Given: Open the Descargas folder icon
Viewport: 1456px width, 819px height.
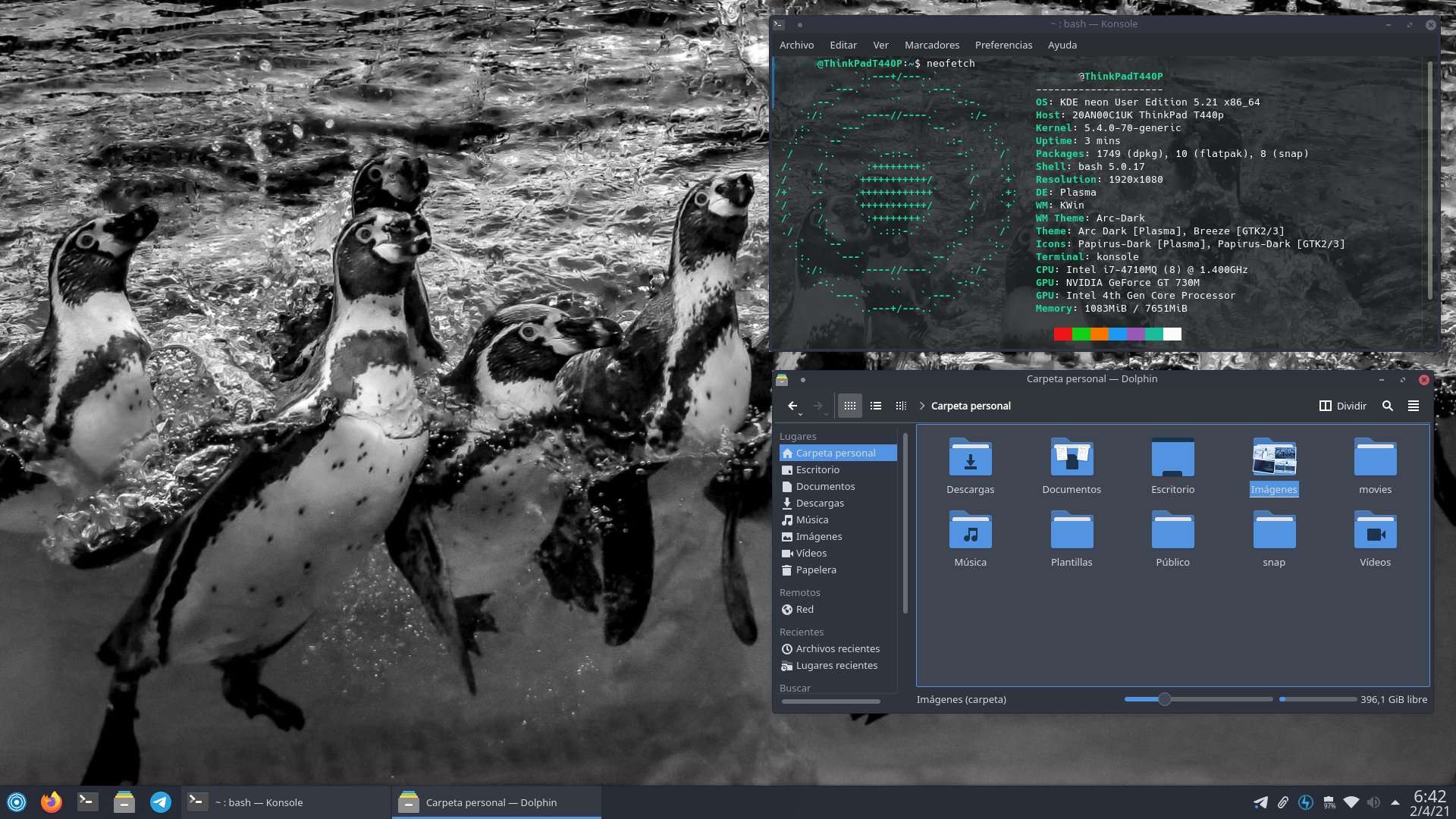Looking at the screenshot, I should 970,459.
